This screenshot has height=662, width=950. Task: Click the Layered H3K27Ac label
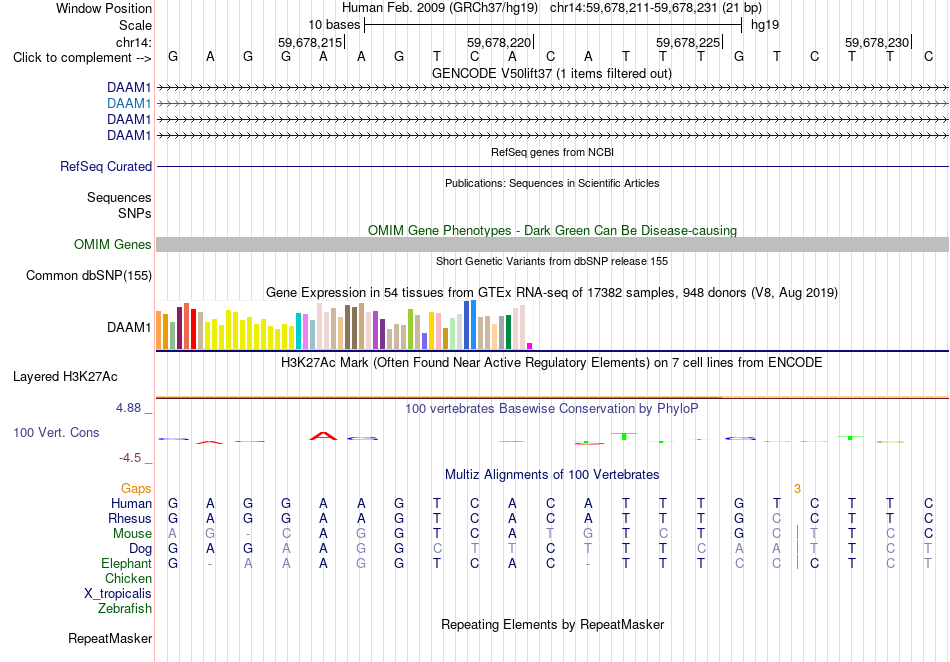(x=65, y=377)
